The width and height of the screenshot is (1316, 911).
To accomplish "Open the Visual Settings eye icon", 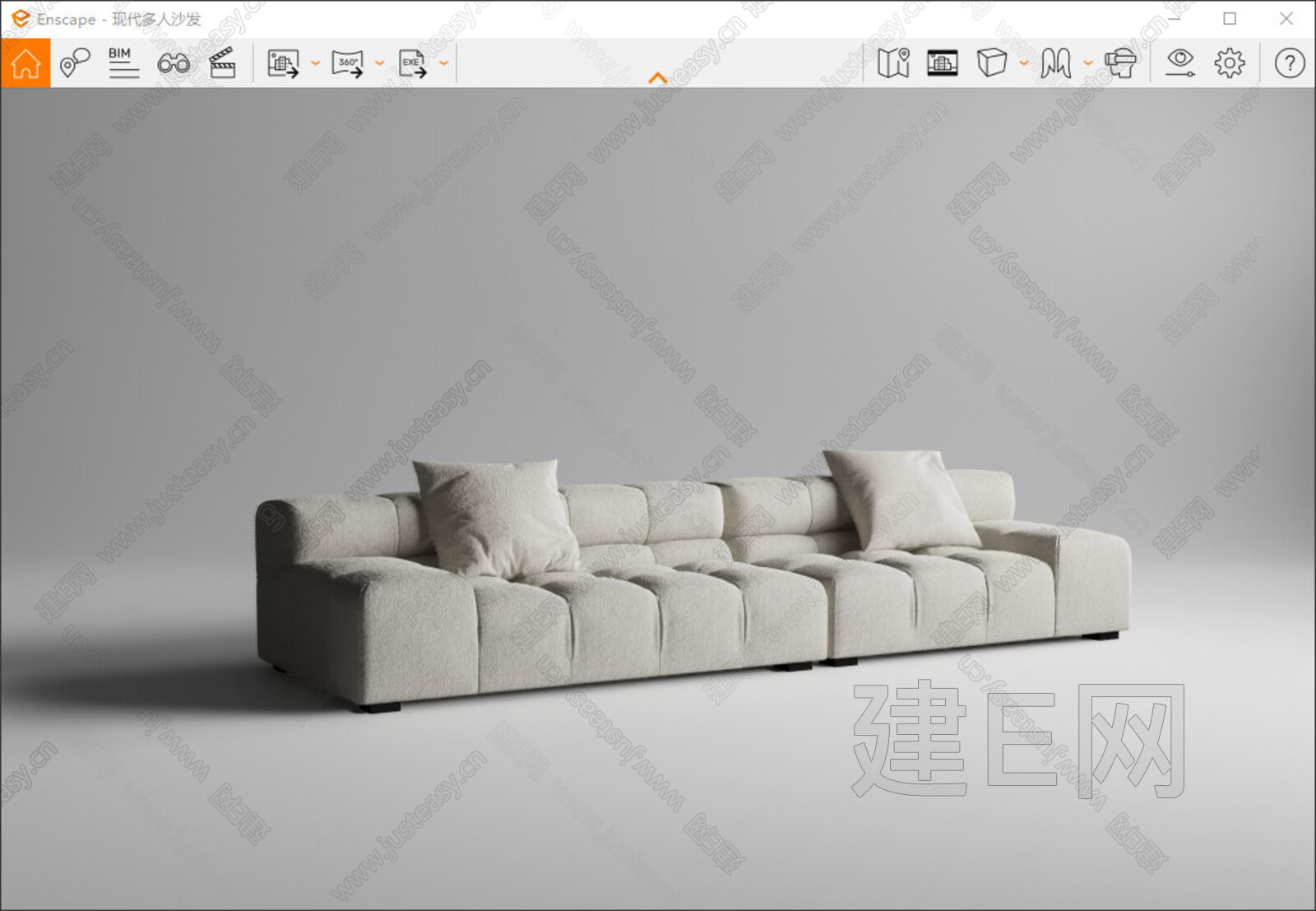I will [x=1182, y=63].
